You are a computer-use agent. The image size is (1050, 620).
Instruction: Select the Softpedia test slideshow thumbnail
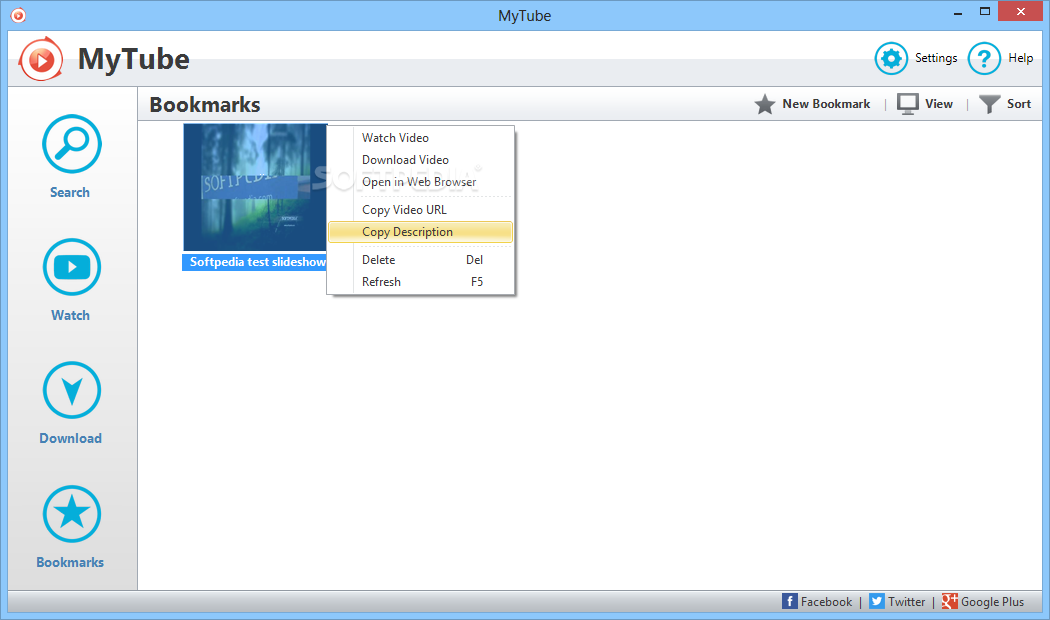click(x=255, y=187)
